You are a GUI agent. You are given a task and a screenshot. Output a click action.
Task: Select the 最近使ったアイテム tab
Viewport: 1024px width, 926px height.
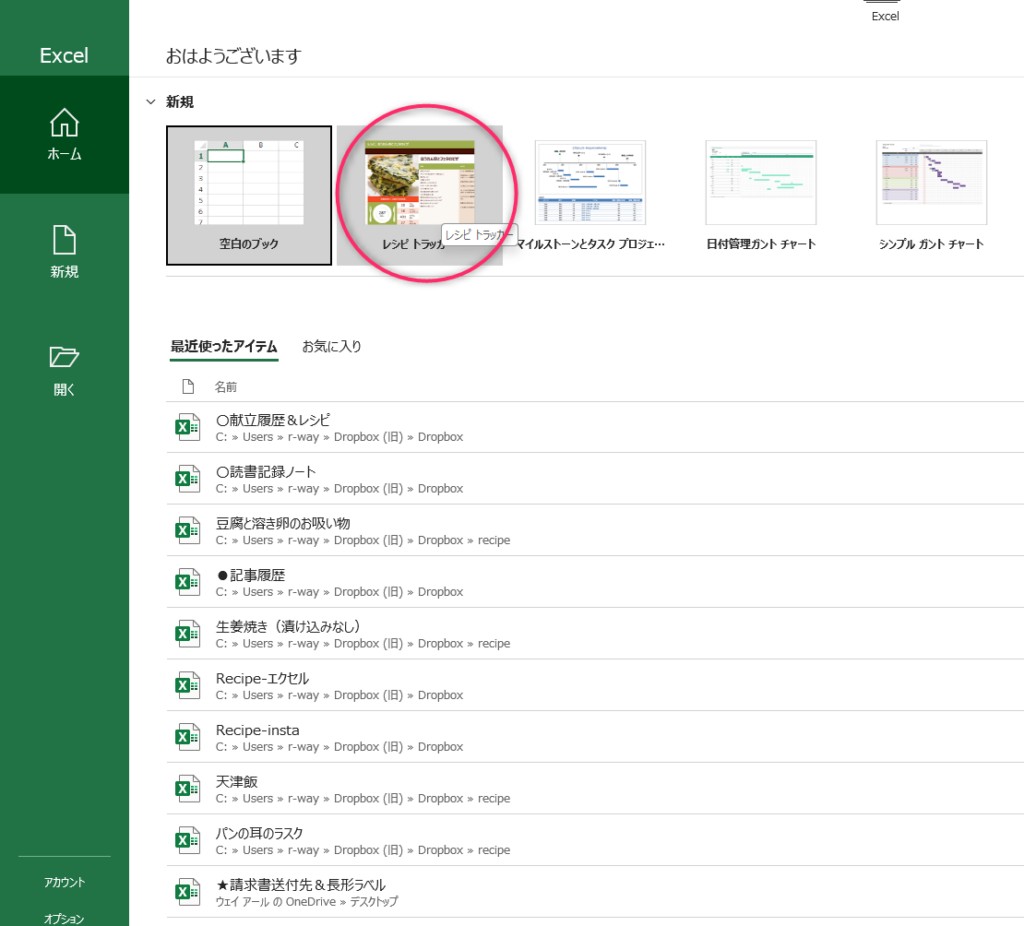pyautogui.click(x=224, y=347)
